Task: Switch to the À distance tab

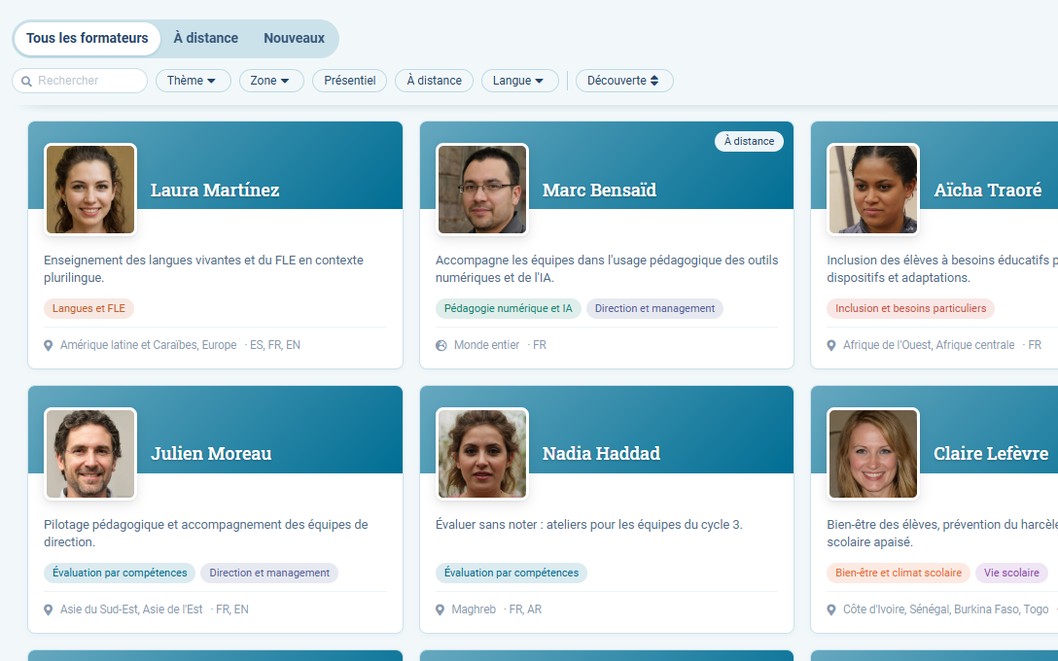Action: [206, 38]
